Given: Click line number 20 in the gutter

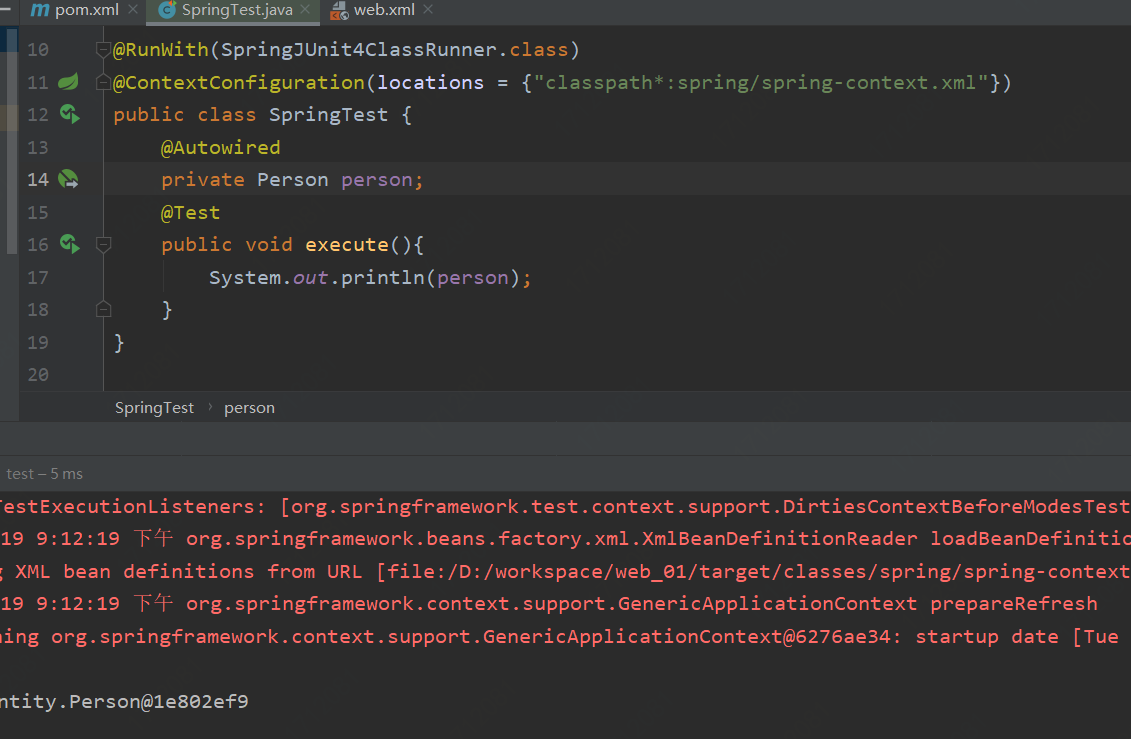Looking at the screenshot, I should (x=38, y=374).
